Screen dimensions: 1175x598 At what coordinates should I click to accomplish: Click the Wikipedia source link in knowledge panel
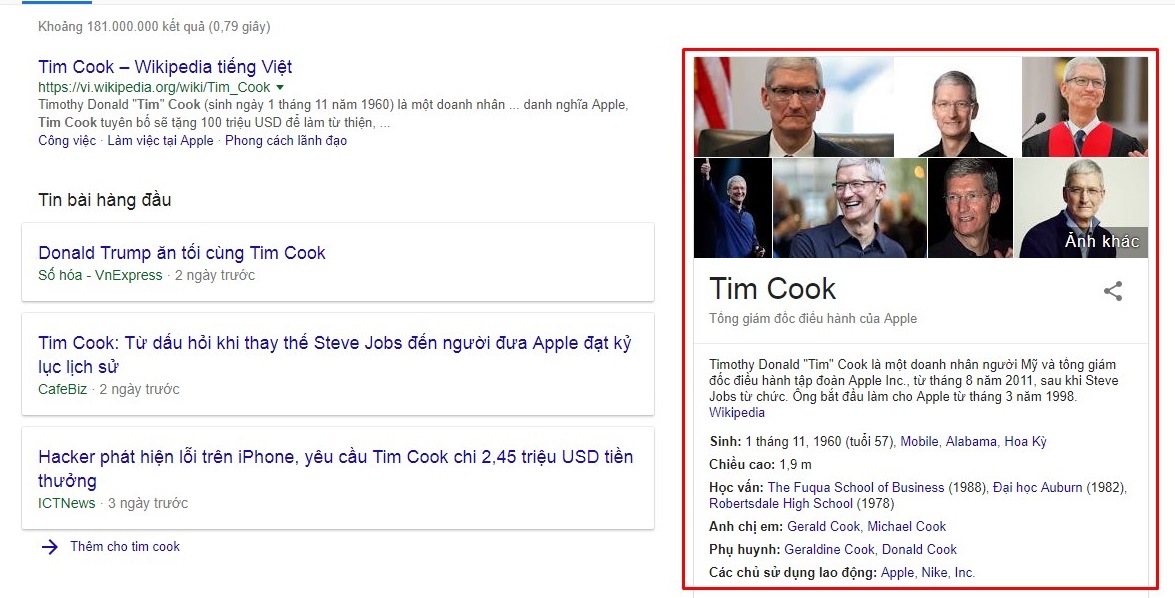(737, 412)
